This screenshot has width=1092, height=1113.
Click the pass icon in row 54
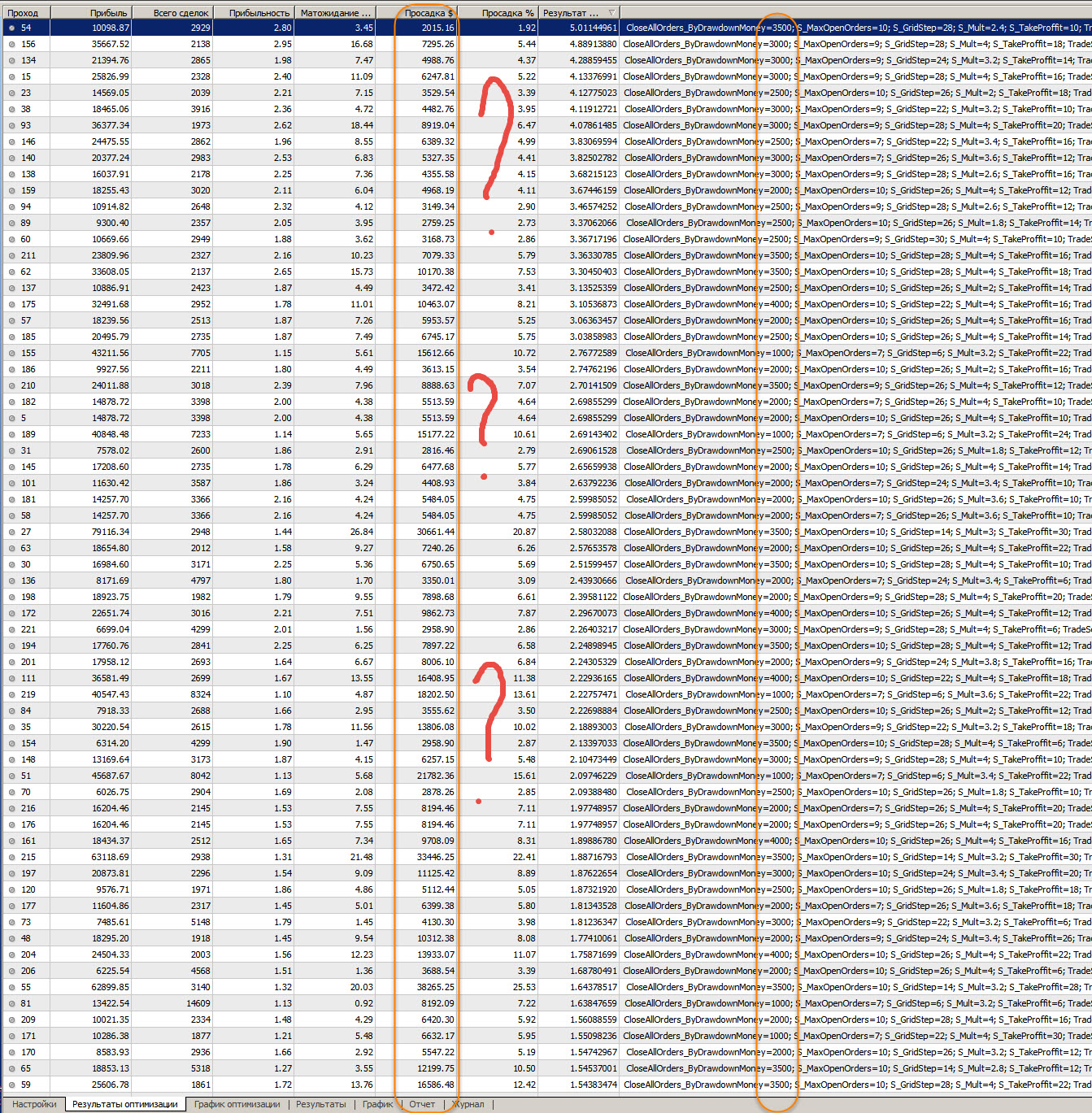point(11,28)
